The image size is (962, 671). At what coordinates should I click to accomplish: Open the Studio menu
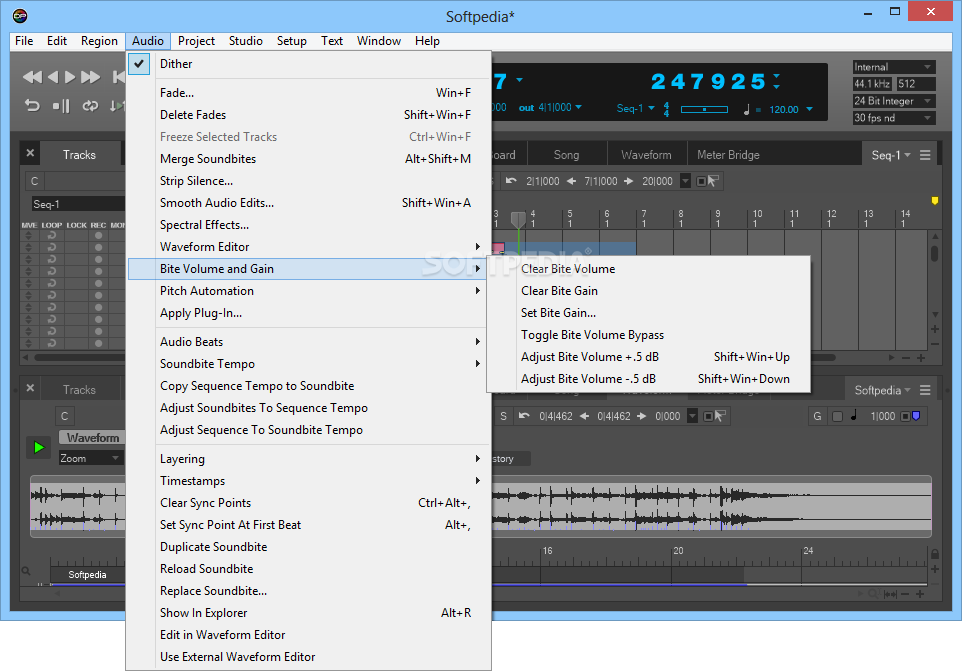(245, 40)
